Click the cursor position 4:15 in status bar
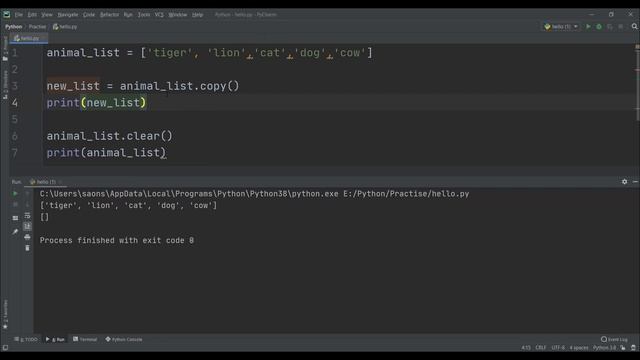This screenshot has width=640, height=360. (x=526, y=348)
